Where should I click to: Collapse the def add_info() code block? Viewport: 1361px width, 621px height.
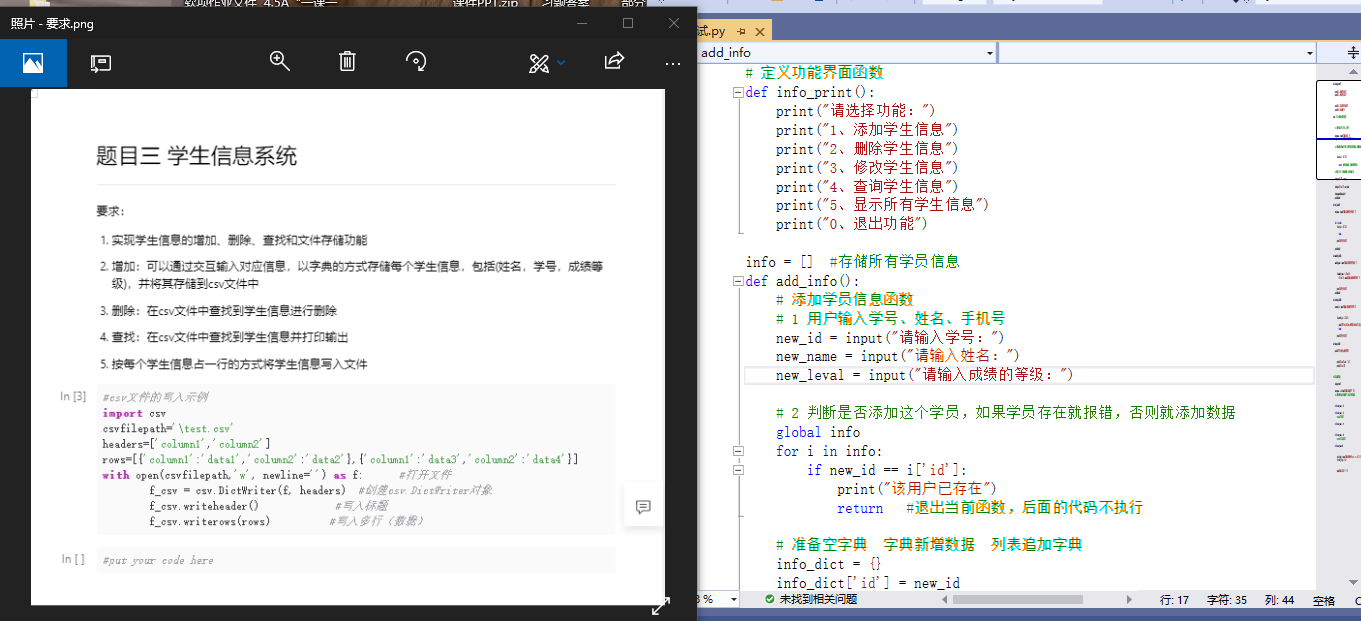[738, 281]
